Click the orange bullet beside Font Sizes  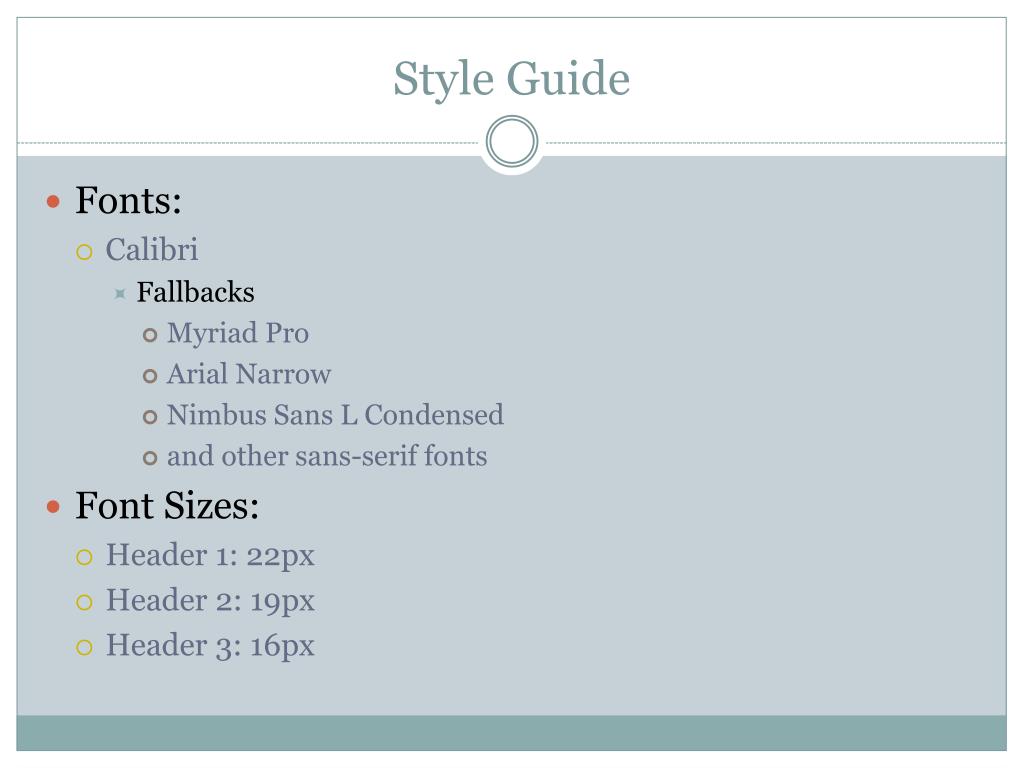click(x=54, y=507)
